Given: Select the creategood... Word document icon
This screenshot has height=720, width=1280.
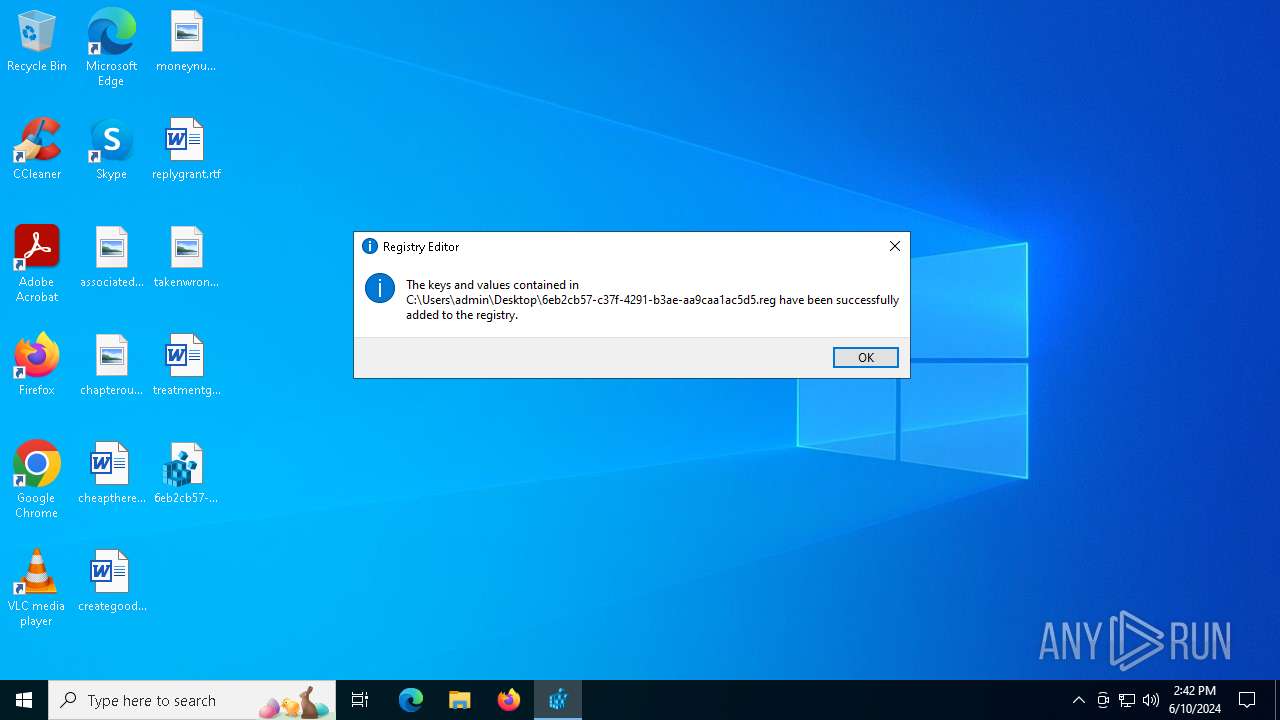Looking at the screenshot, I should point(111,581).
